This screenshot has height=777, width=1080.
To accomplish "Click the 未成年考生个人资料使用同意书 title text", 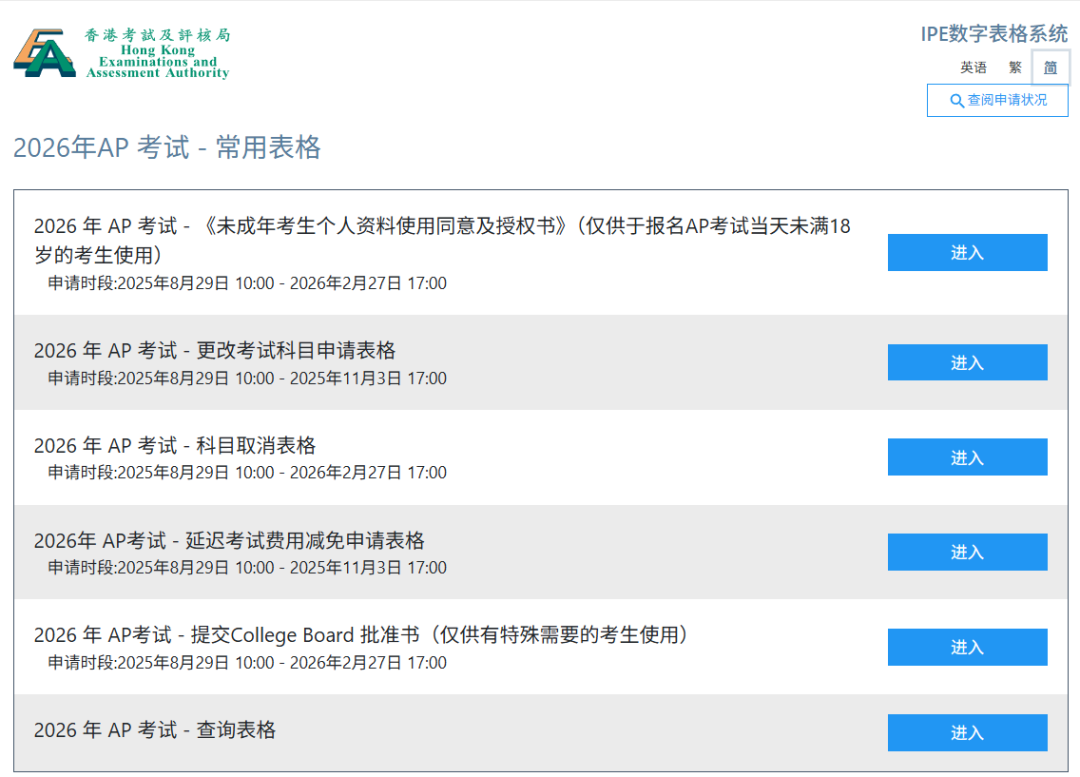I will [x=440, y=226].
